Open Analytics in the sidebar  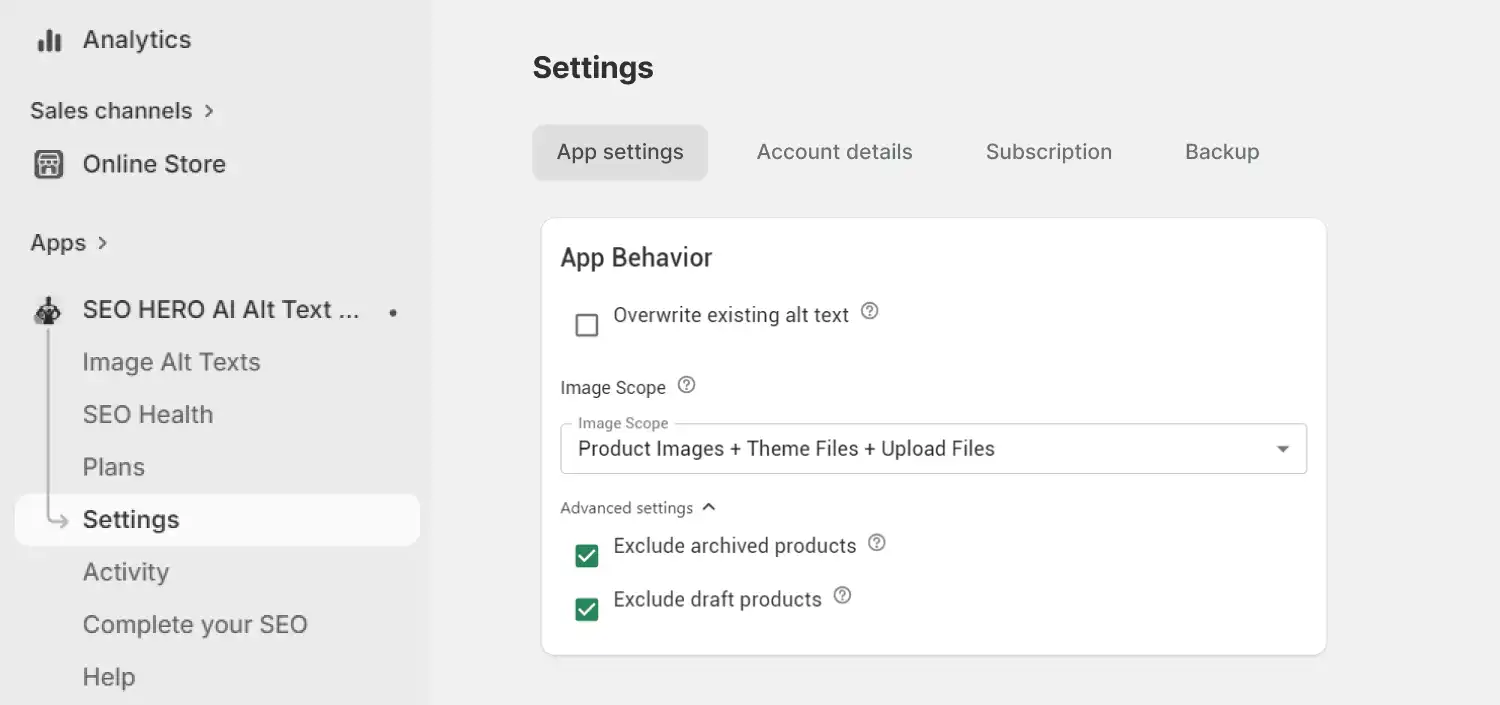click(x=137, y=40)
